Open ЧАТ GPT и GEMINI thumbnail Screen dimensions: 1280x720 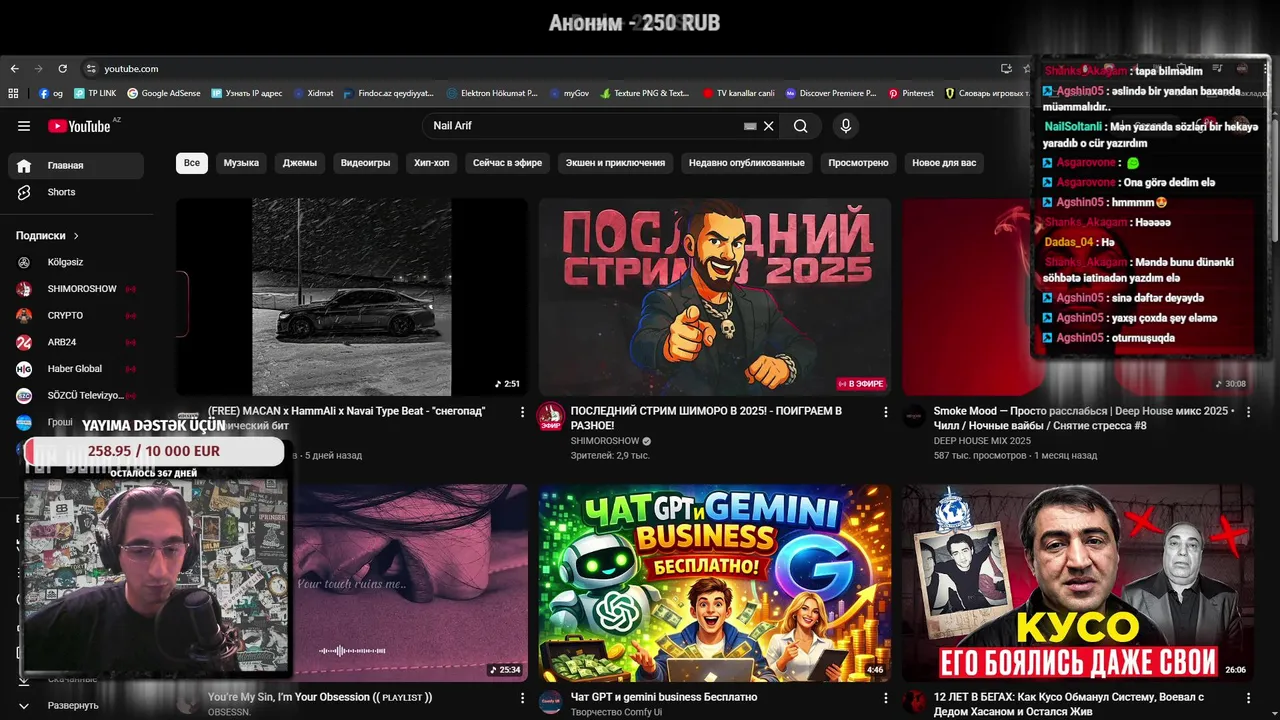tap(715, 583)
